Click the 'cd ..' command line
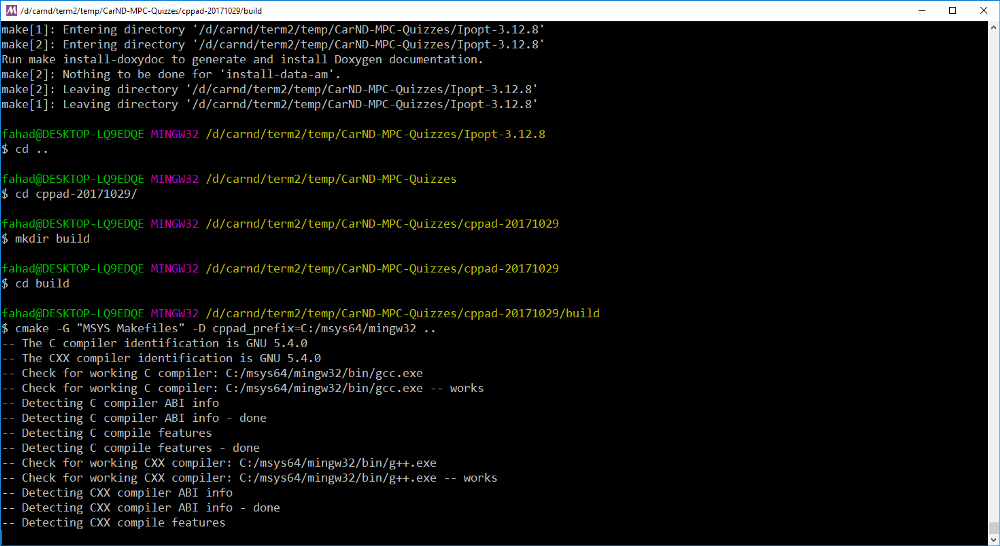The height and width of the screenshot is (546, 1000). coord(25,149)
